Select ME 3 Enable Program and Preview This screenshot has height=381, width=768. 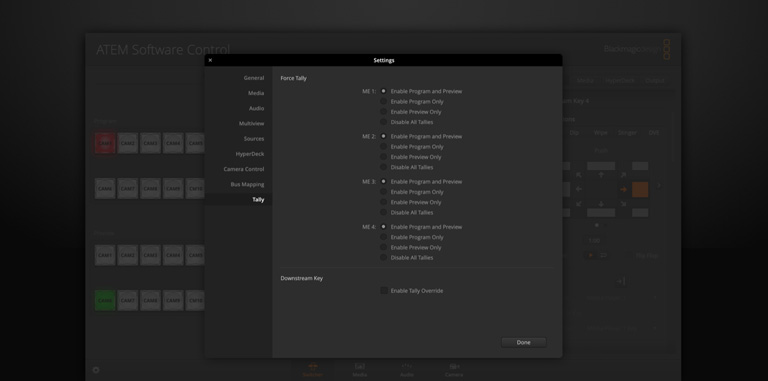pyautogui.click(x=384, y=181)
